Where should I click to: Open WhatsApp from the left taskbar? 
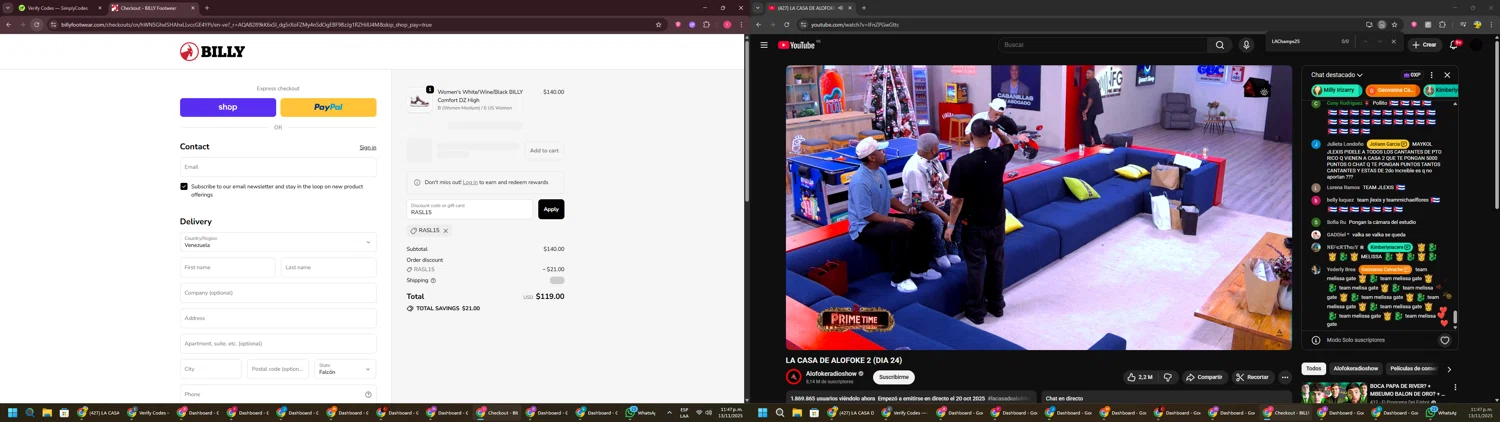(642, 412)
